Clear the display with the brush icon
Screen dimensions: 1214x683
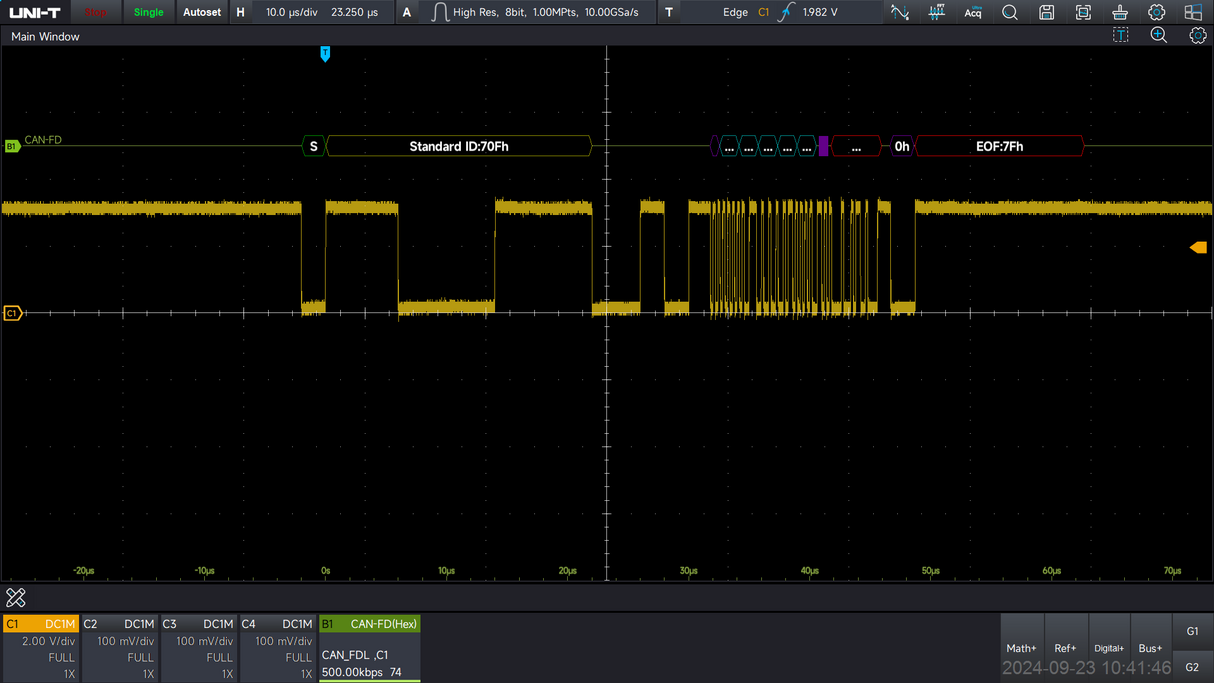[1120, 12]
